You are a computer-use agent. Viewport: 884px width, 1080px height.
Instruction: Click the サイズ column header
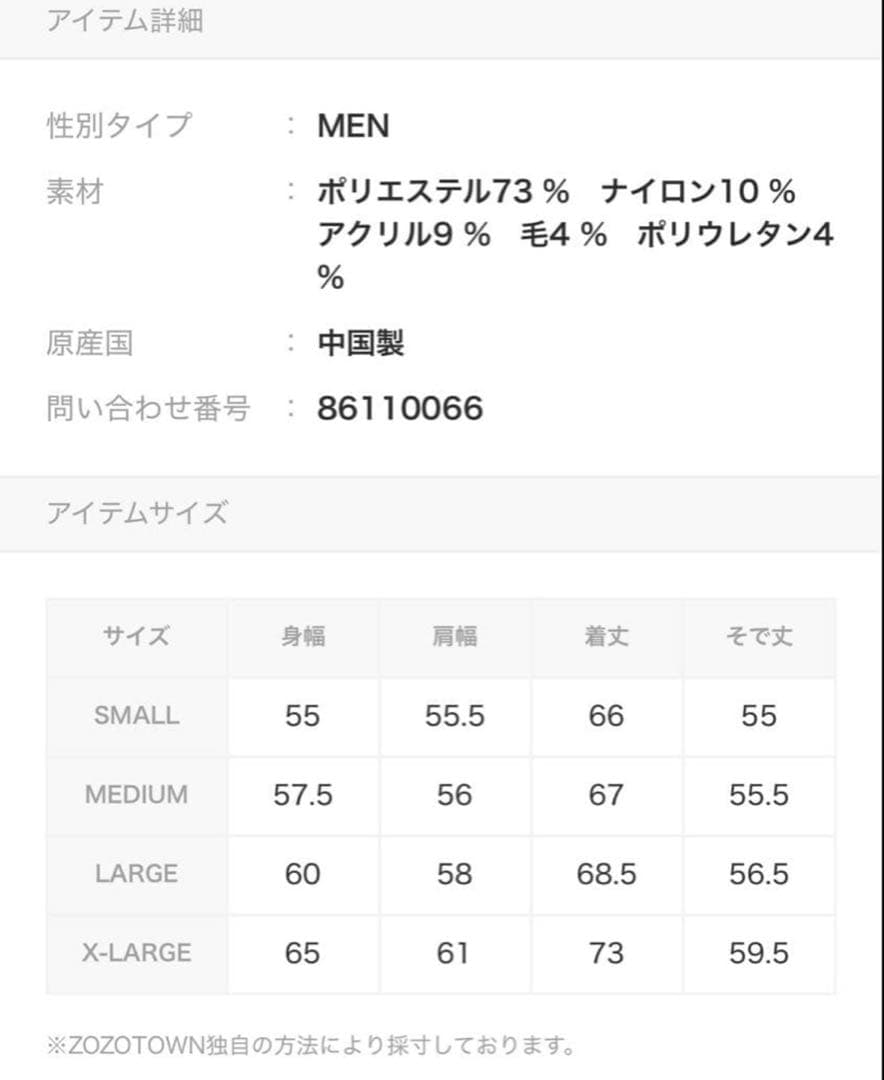tap(137, 637)
